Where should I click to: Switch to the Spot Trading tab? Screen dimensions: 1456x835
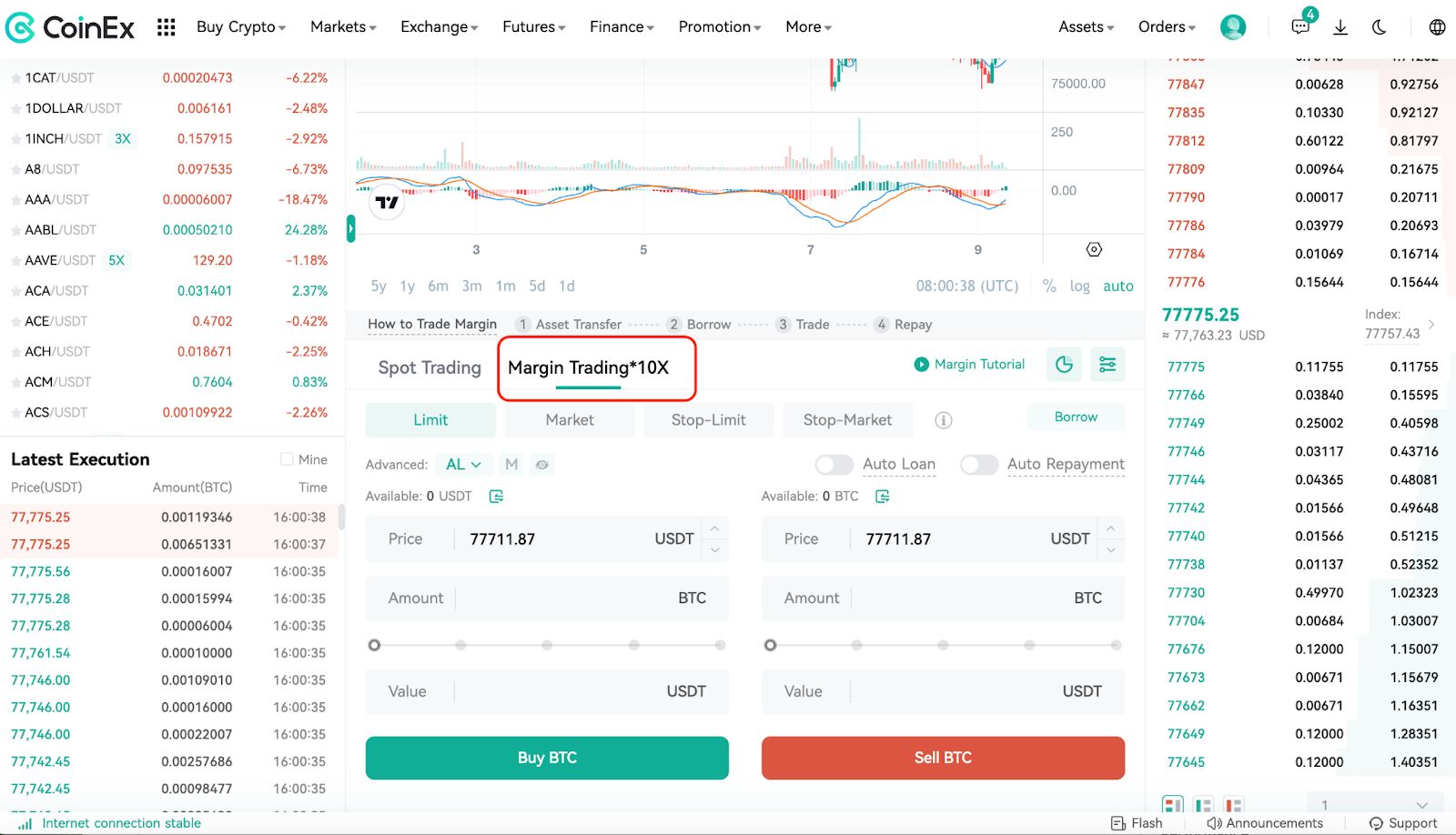429,367
